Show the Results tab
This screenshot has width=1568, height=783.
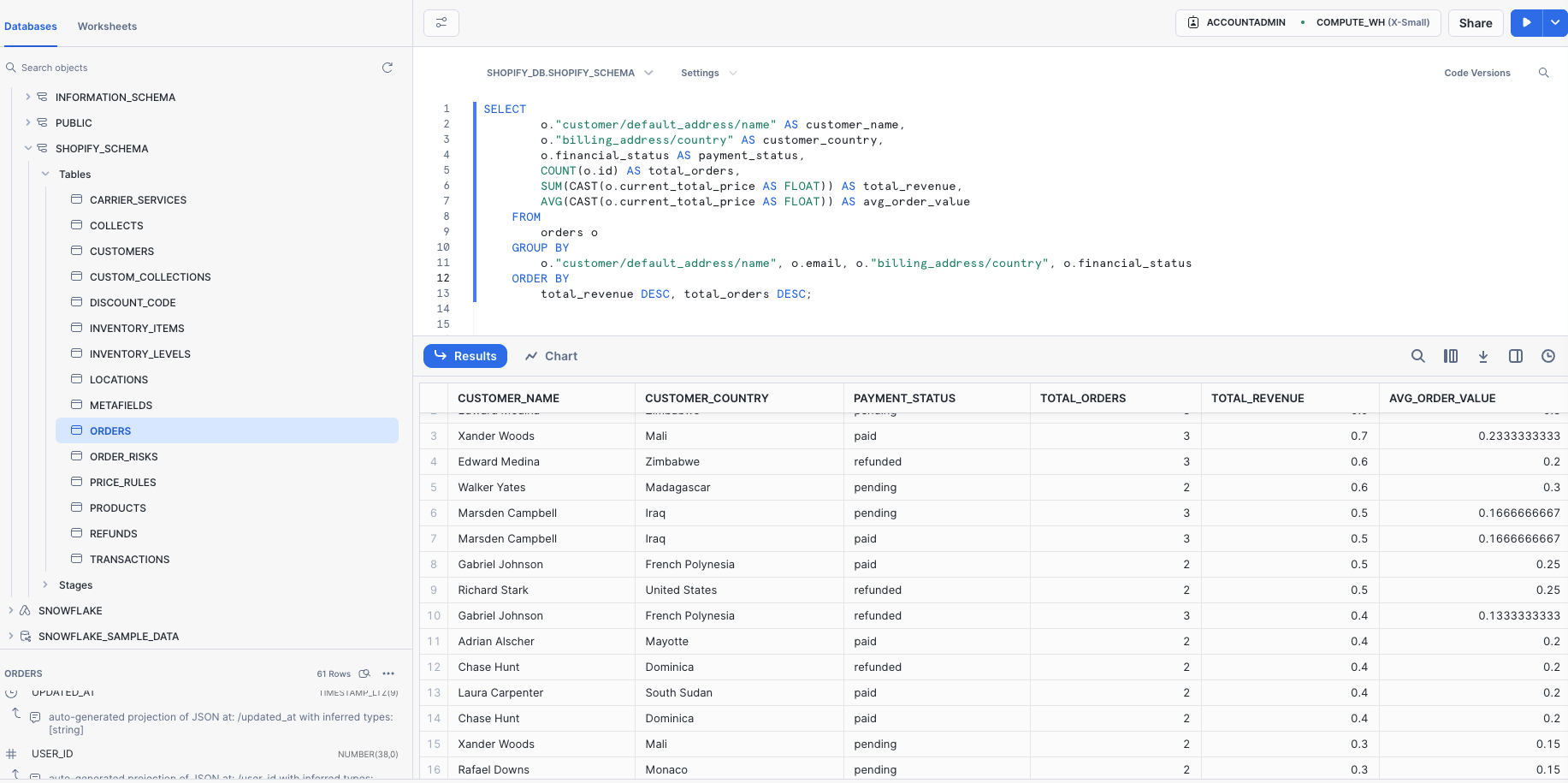[465, 356]
